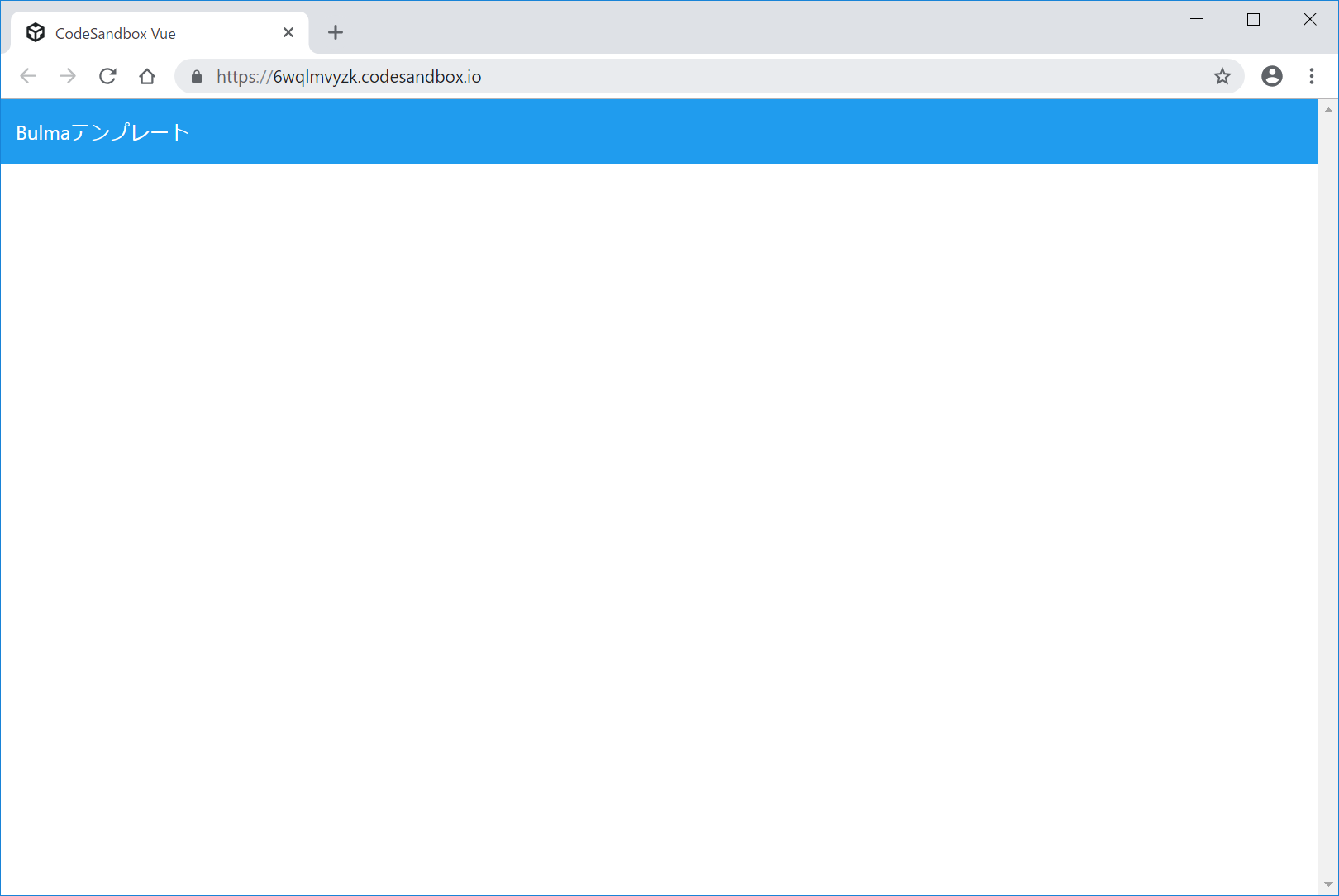Open the user profile avatar menu
This screenshot has width=1339, height=896.
click(1271, 77)
